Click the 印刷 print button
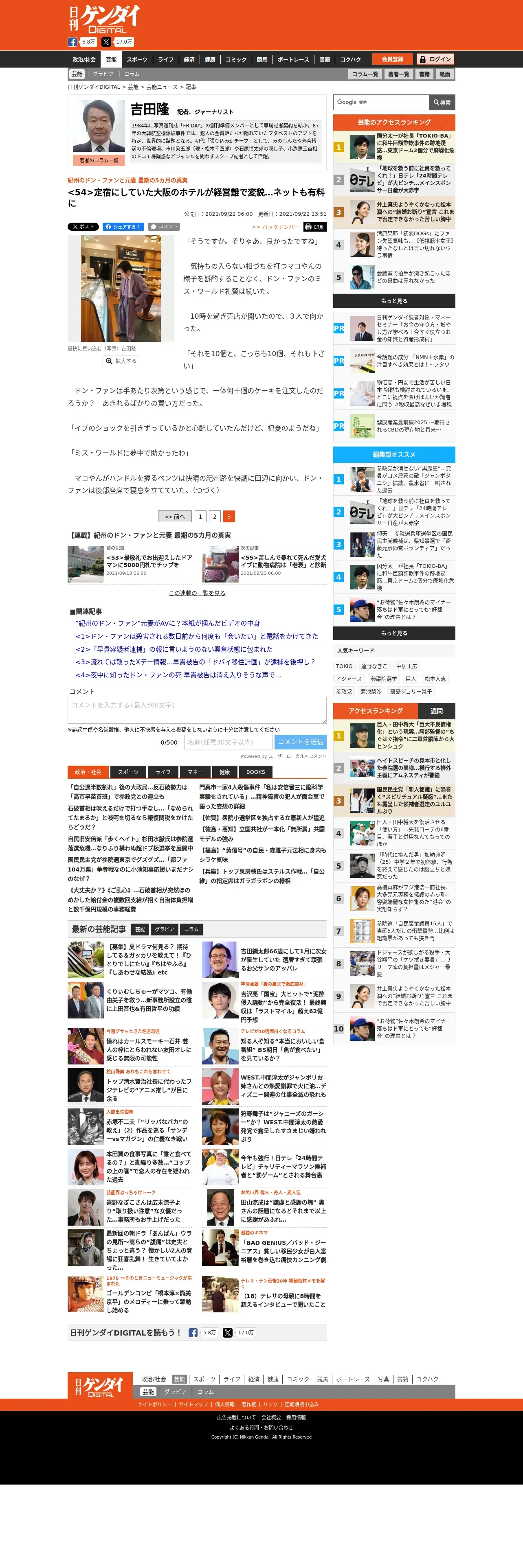The image size is (523, 1568). click(x=315, y=227)
